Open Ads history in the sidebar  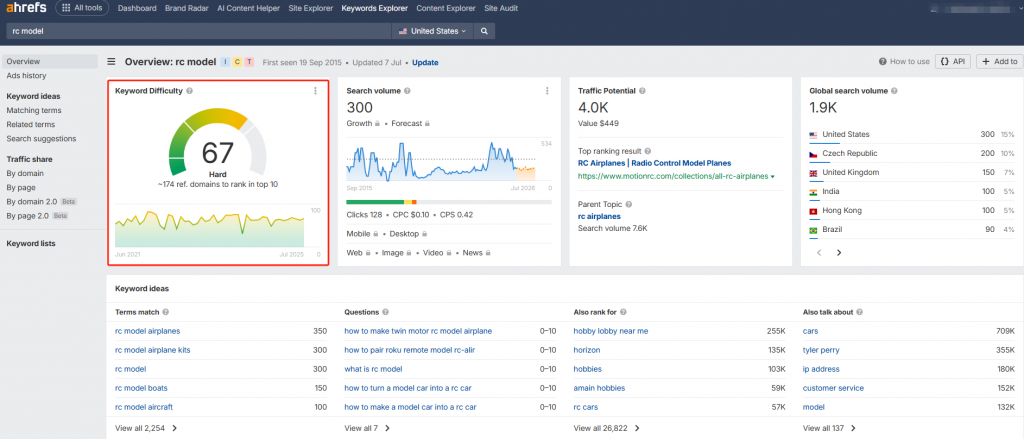(x=26, y=76)
